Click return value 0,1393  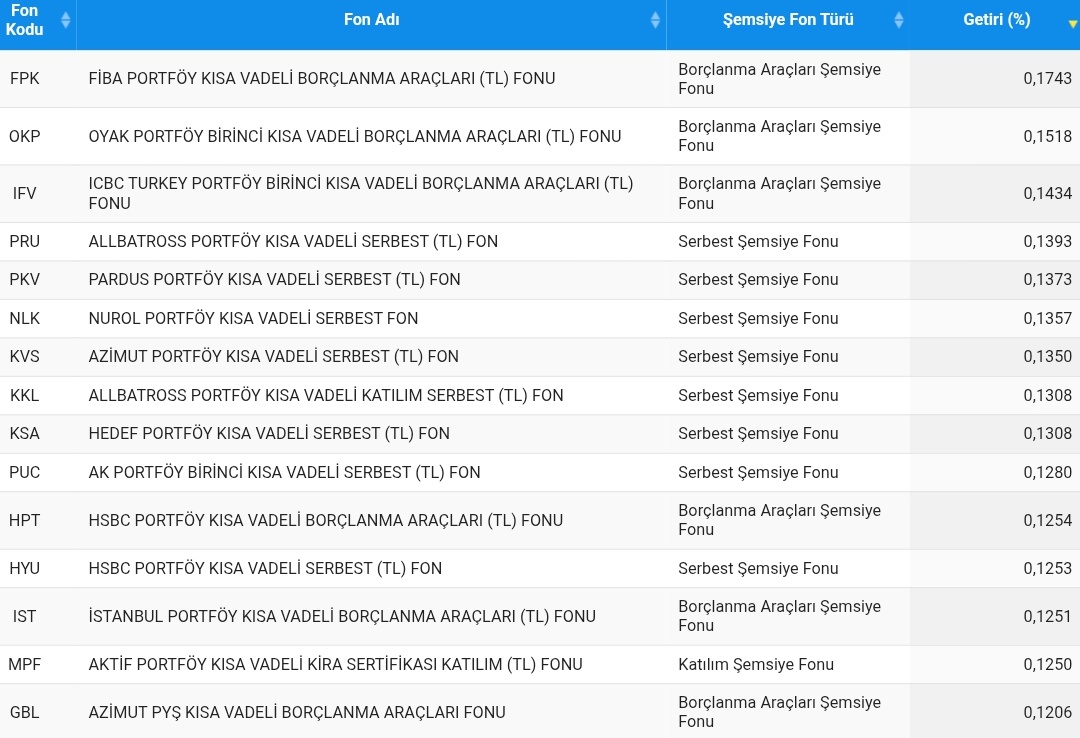tap(1048, 242)
